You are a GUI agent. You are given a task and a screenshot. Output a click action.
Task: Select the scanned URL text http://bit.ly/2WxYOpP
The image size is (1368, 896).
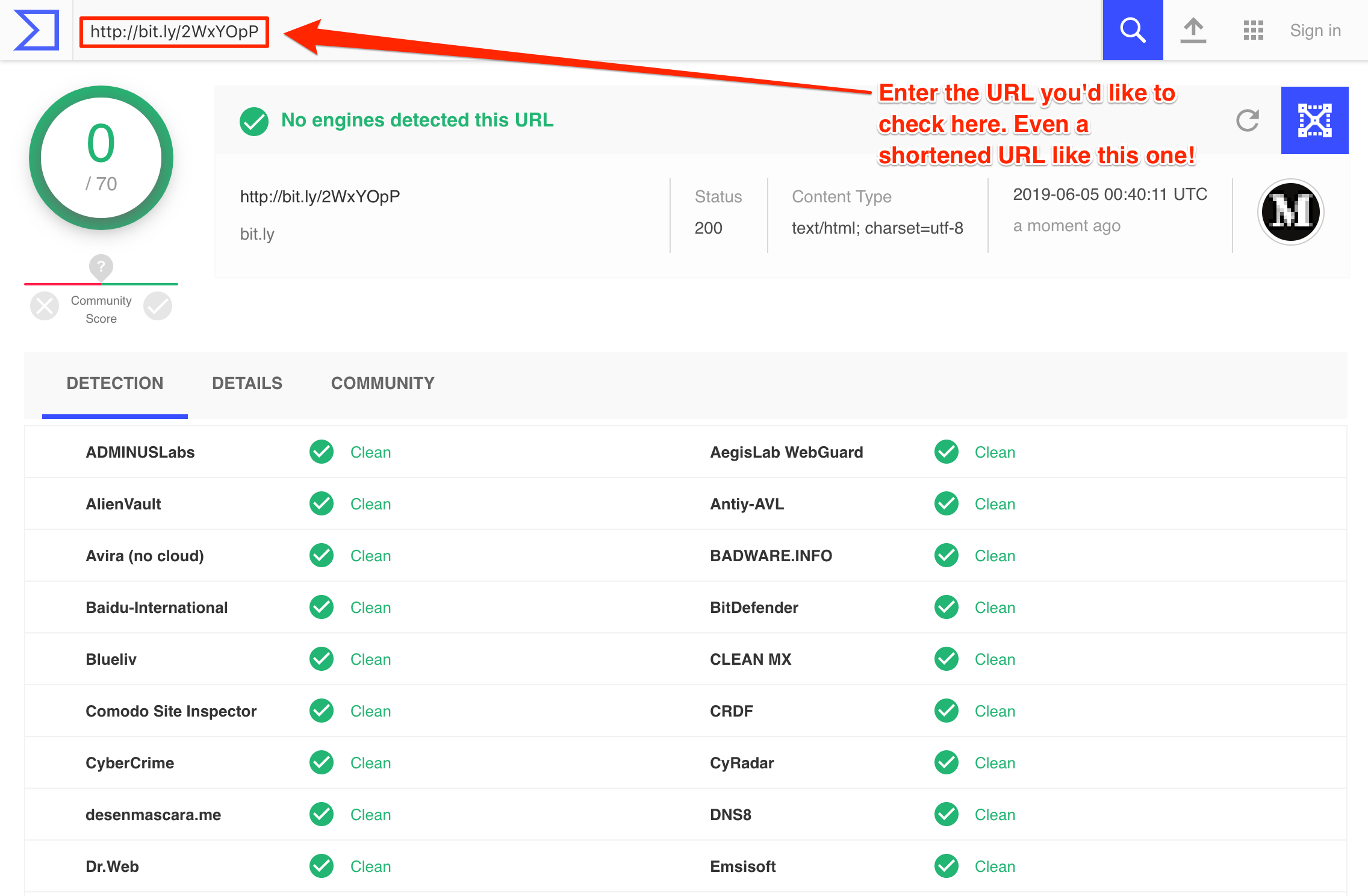coord(320,197)
